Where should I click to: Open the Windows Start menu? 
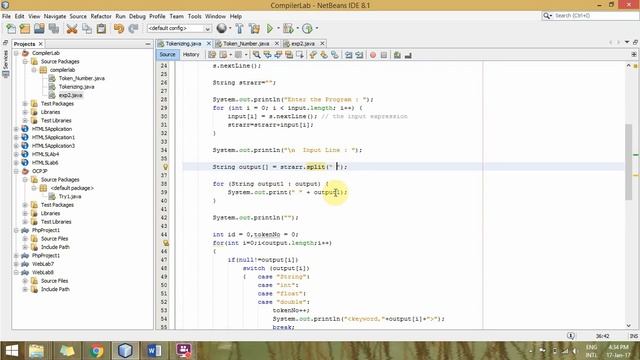(11, 351)
